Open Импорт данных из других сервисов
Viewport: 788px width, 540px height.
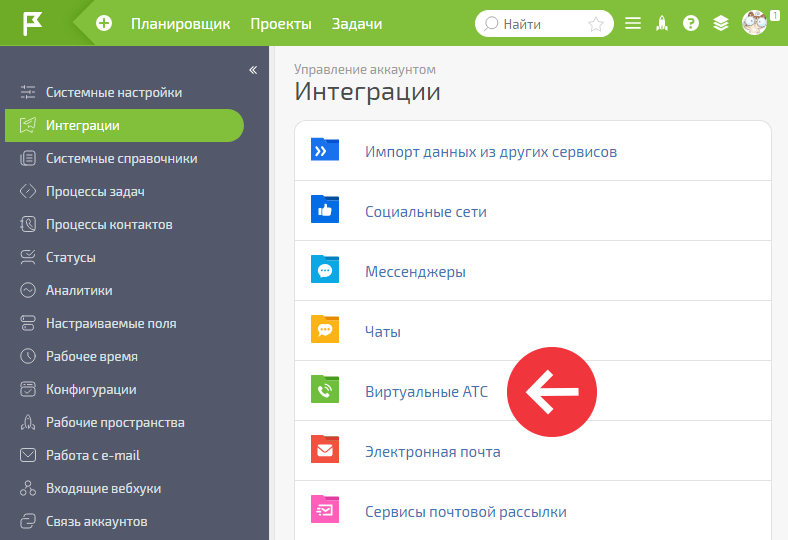point(533,151)
